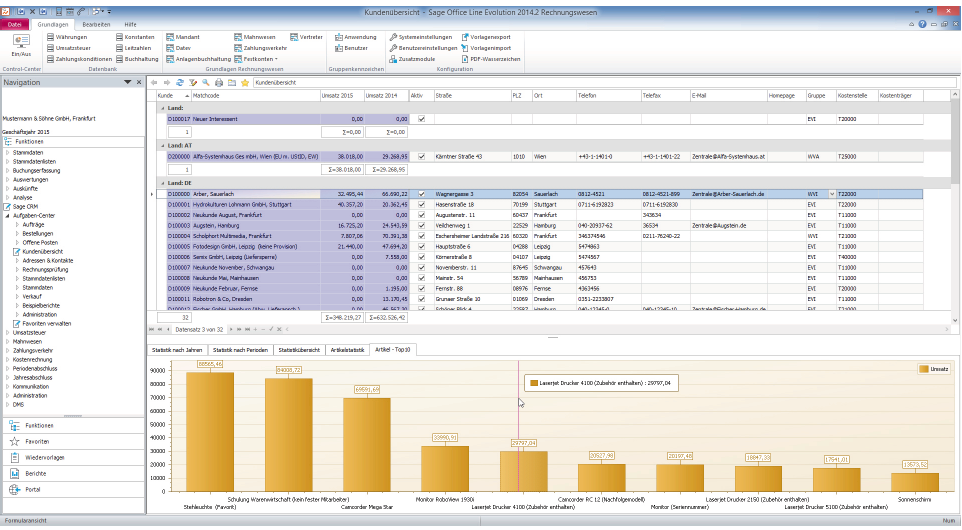Toggle Aktiv checkbox for Neukunde August
962x530 pixels.
421,215
